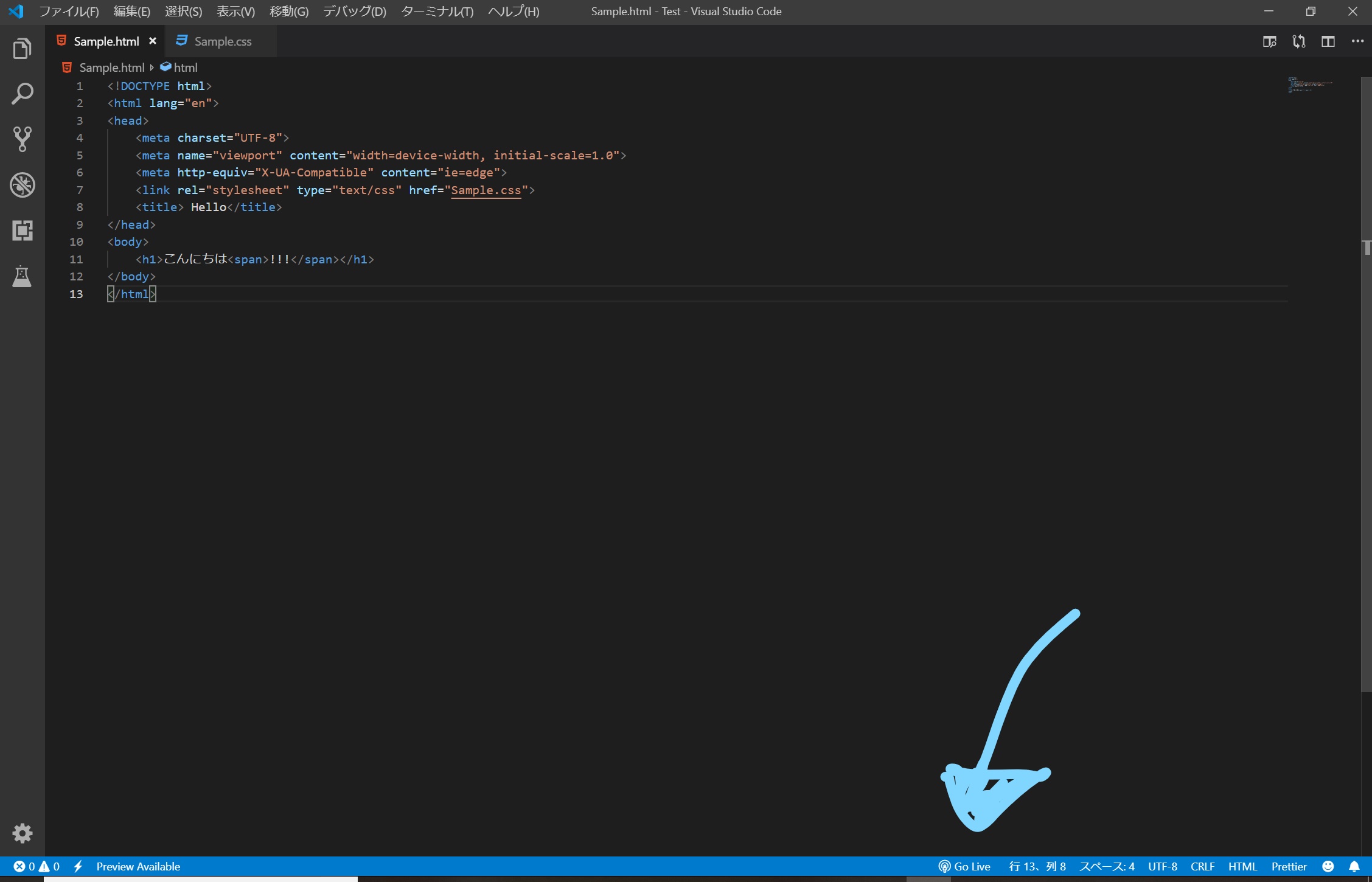Open the Extensions view icon
Image resolution: width=1372 pixels, height=882 pixels.
pyautogui.click(x=22, y=231)
